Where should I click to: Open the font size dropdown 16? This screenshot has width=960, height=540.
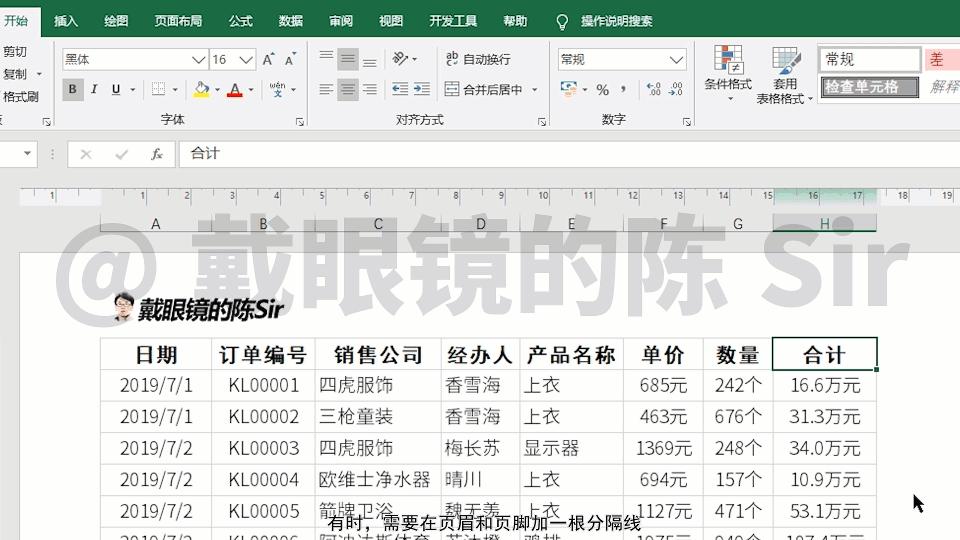point(246,59)
